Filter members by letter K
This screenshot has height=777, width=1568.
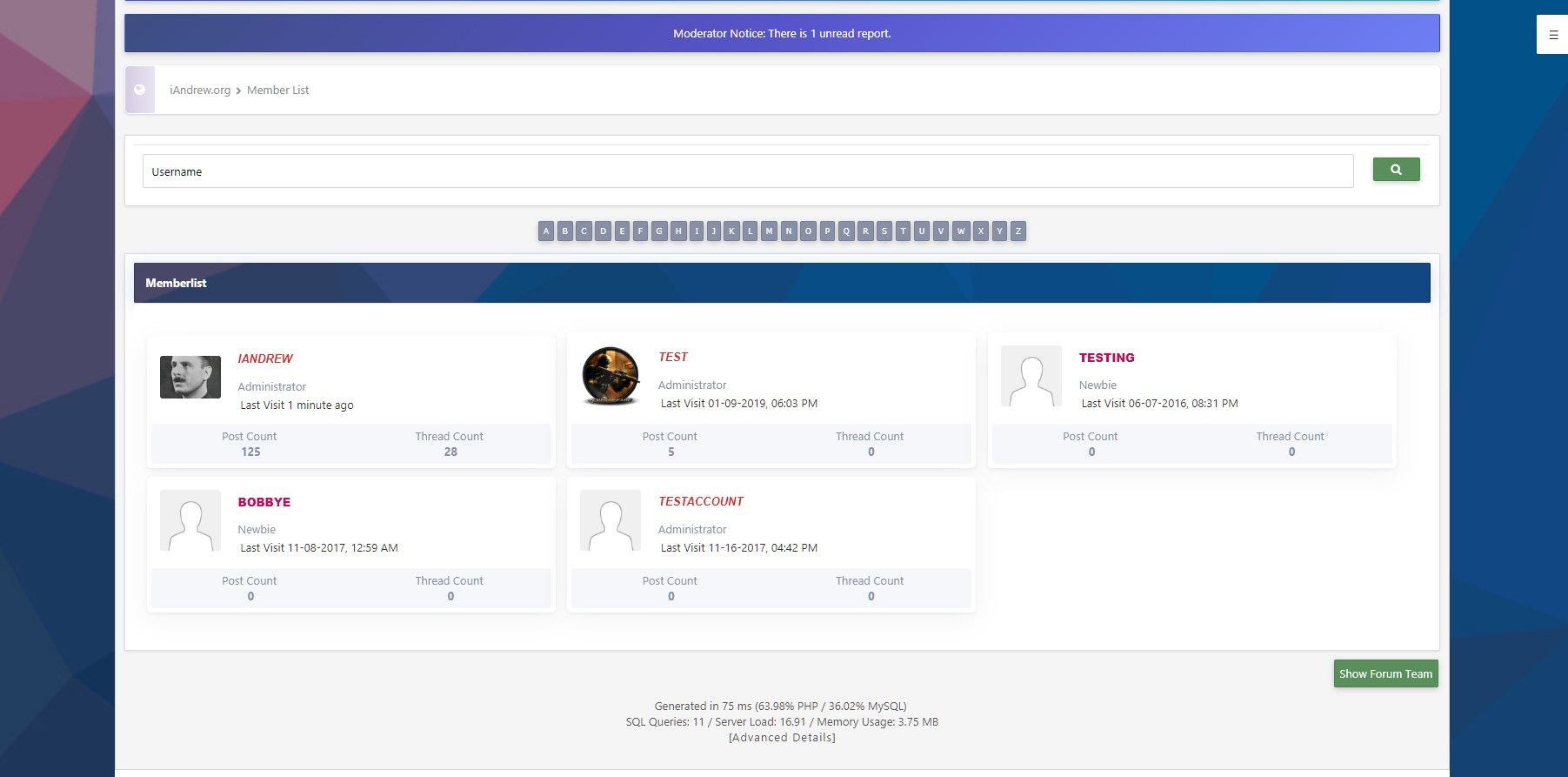pyautogui.click(x=732, y=231)
